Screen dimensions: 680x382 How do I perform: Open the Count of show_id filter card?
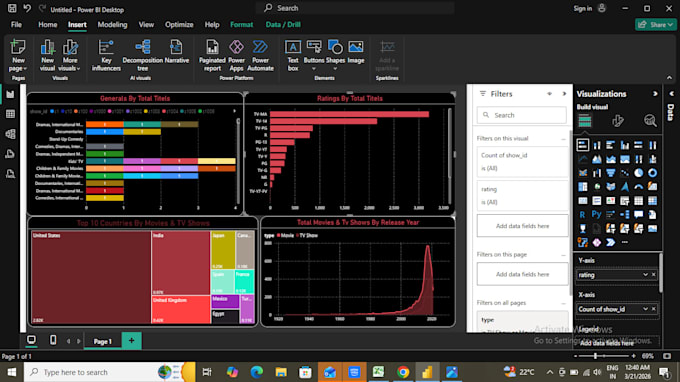point(522,162)
